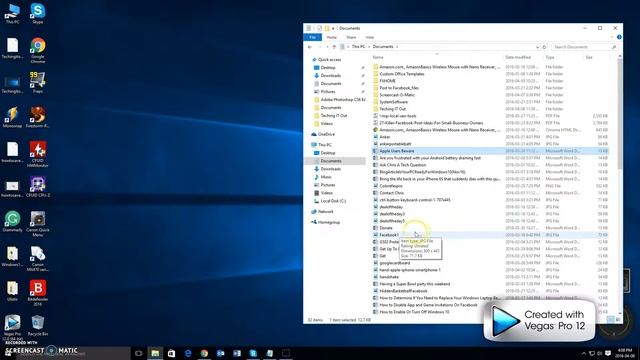Select HiddenBasketballFacebook image file
Screen dimensions: 640x360
pyautogui.click(x=403, y=291)
